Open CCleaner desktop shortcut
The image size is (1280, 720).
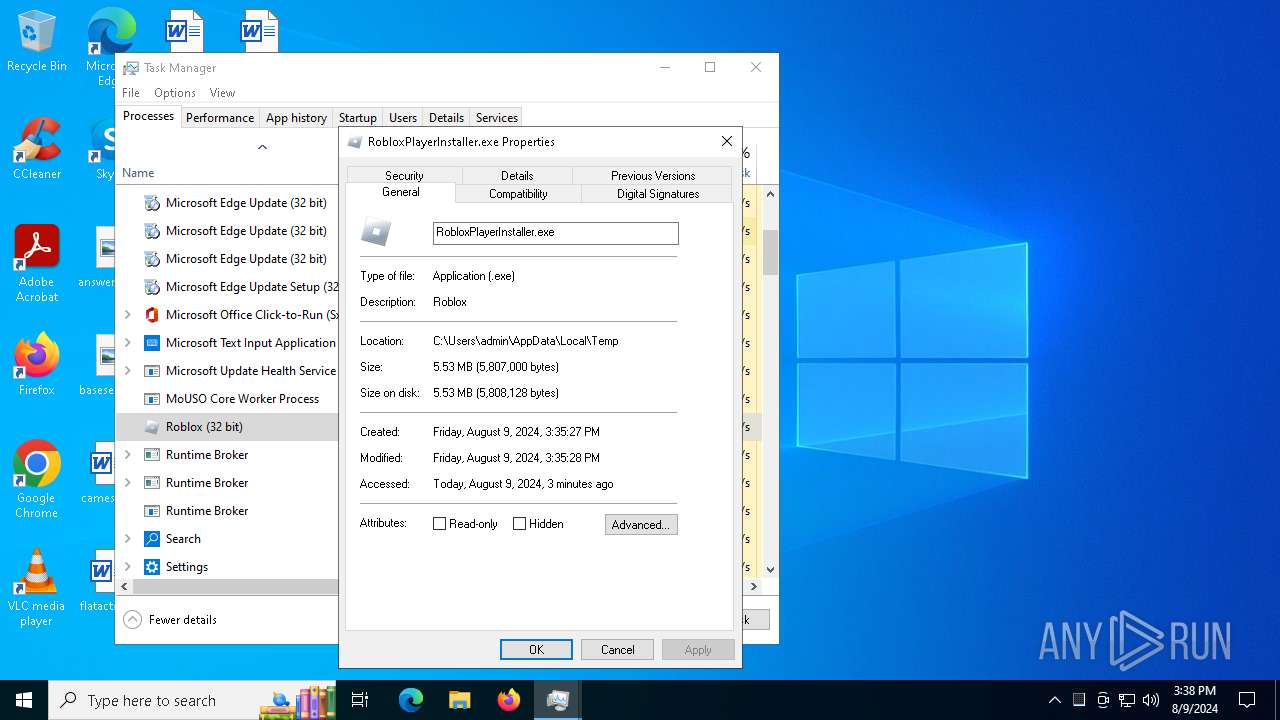[37, 149]
